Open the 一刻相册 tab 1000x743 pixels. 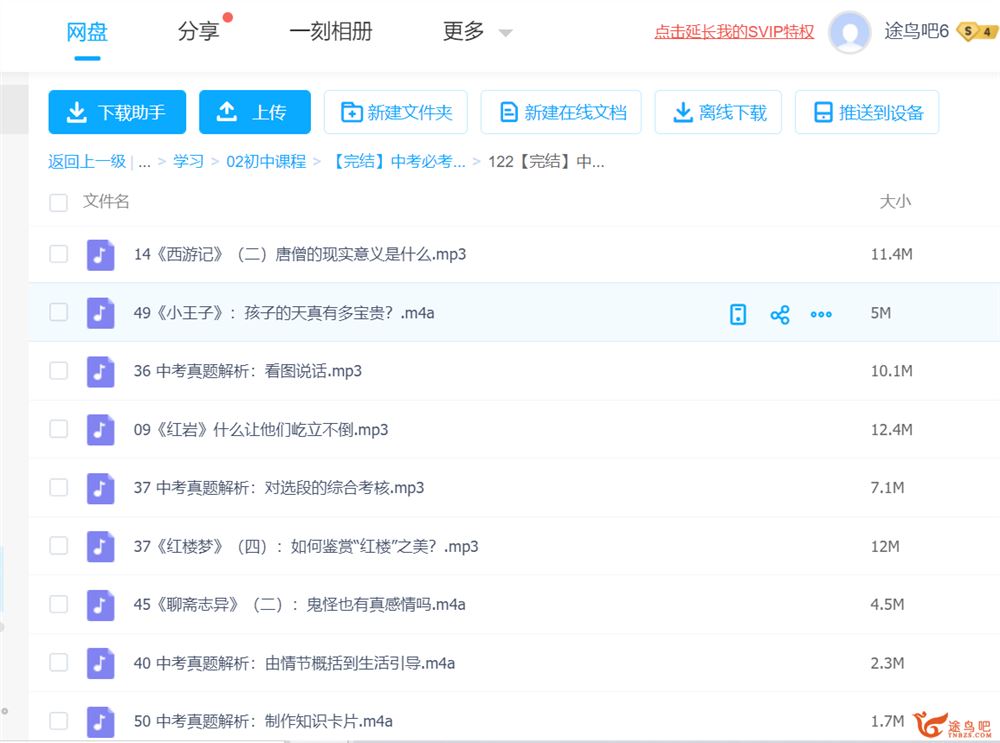pos(330,32)
